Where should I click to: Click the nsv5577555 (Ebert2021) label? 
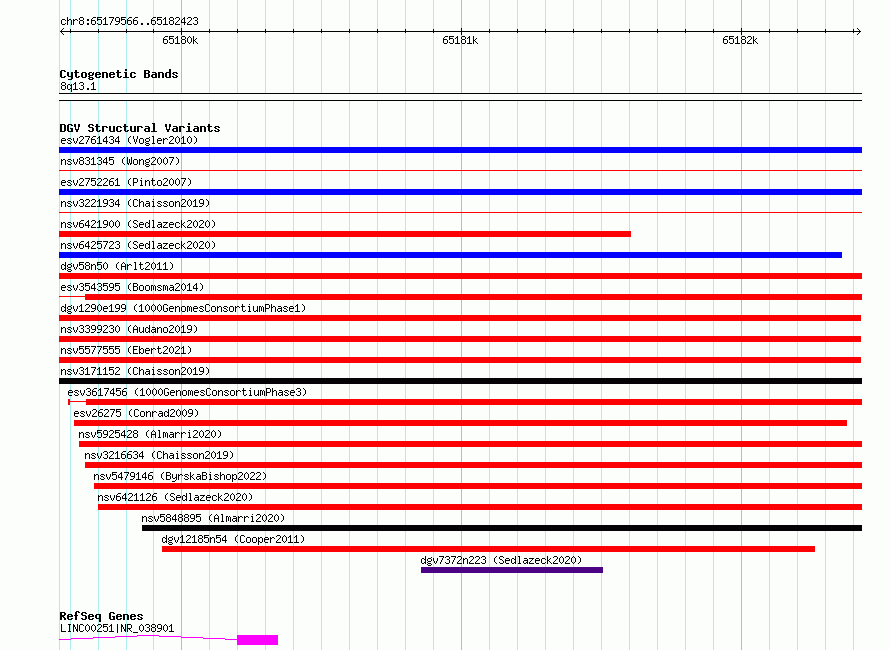pyautogui.click(x=126, y=350)
